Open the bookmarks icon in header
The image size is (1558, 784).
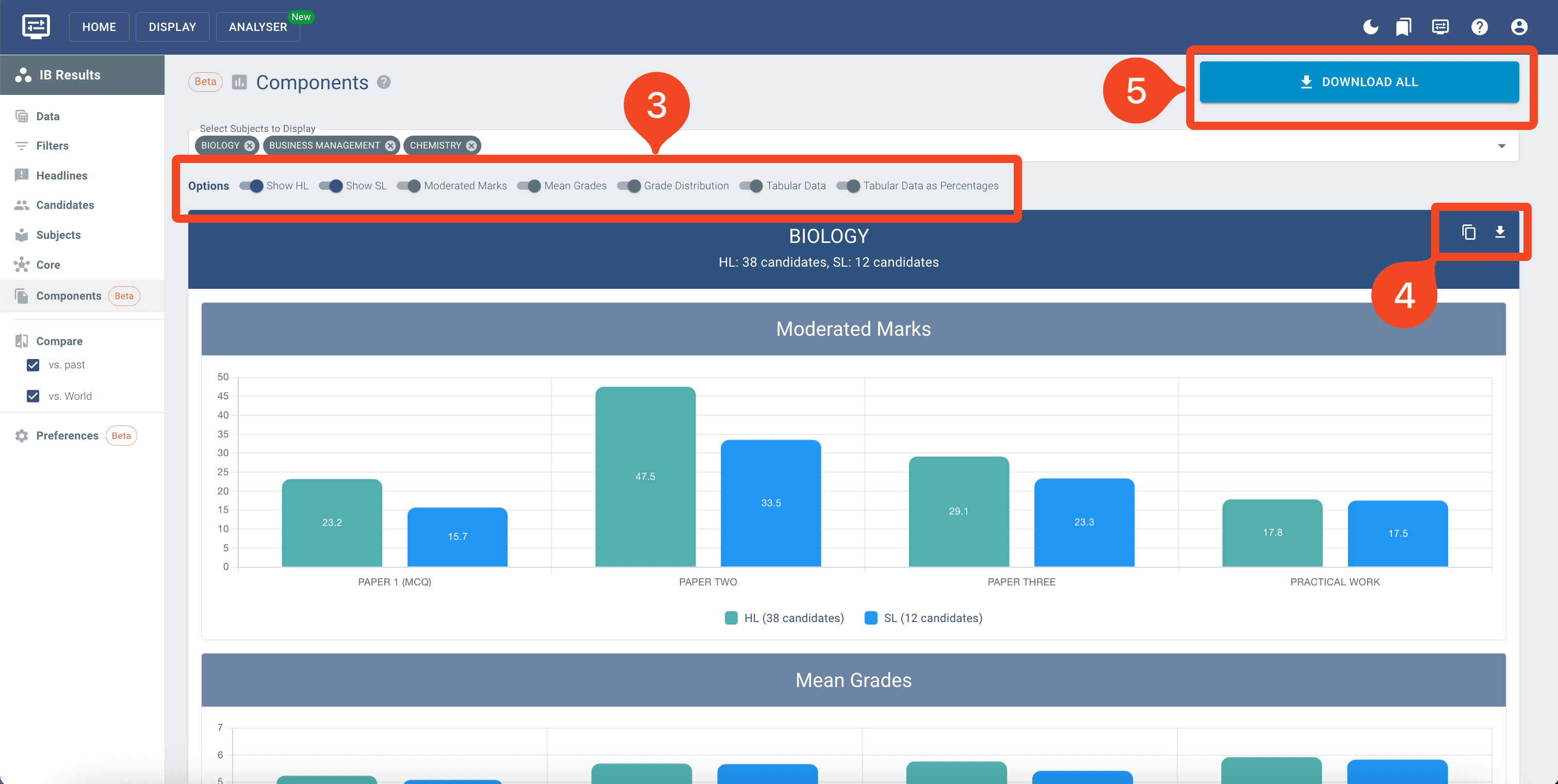pyautogui.click(x=1403, y=27)
